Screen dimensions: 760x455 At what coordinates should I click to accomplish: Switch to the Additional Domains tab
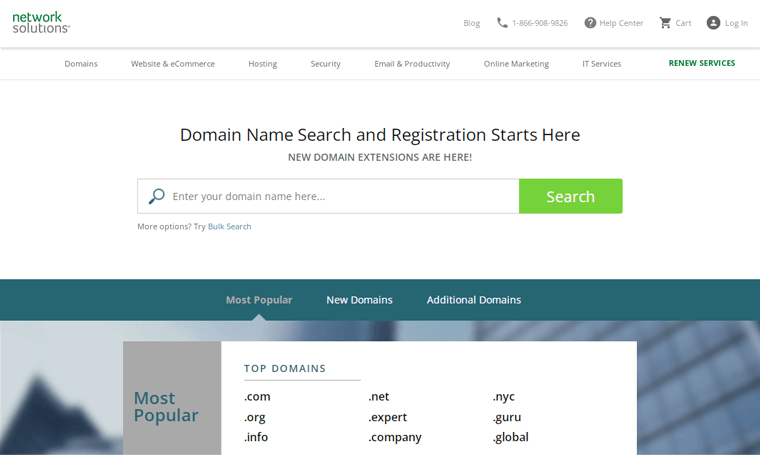[474, 300]
